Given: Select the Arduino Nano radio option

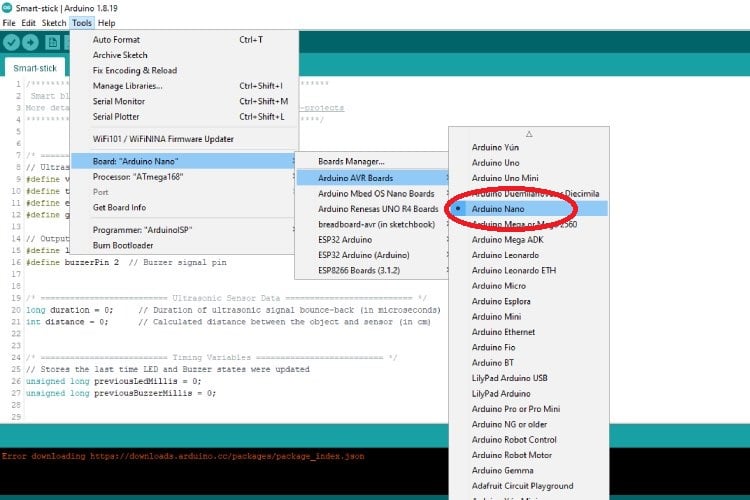Looking at the screenshot, I should (x=500, y=209).
